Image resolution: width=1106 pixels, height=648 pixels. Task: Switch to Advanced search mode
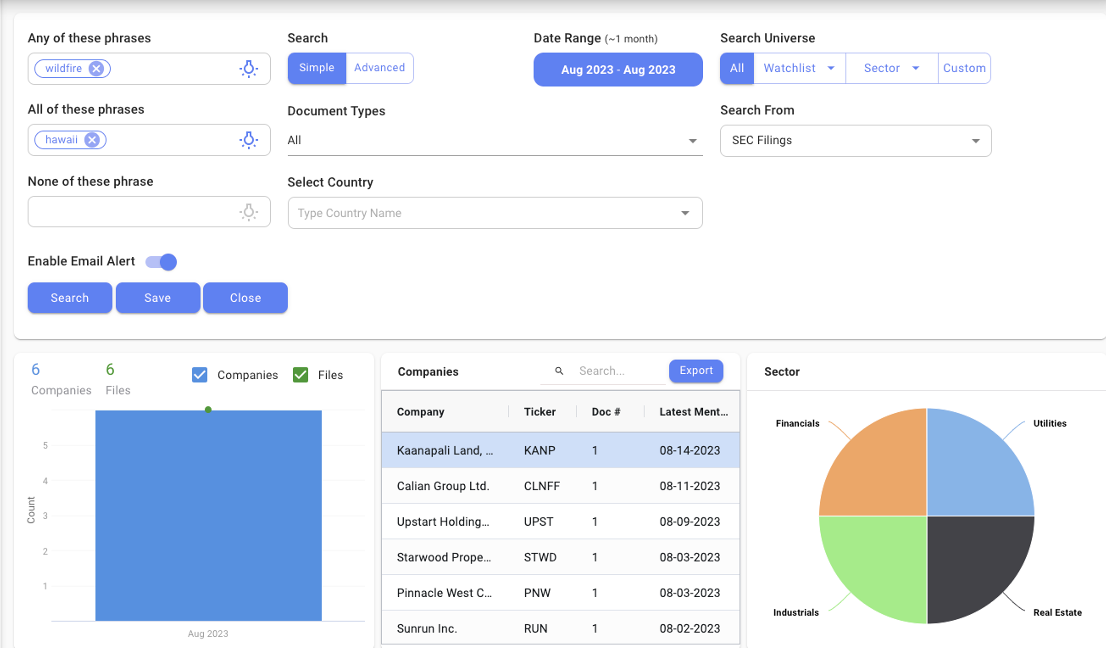pyautogui.click(x=379, y=68)
